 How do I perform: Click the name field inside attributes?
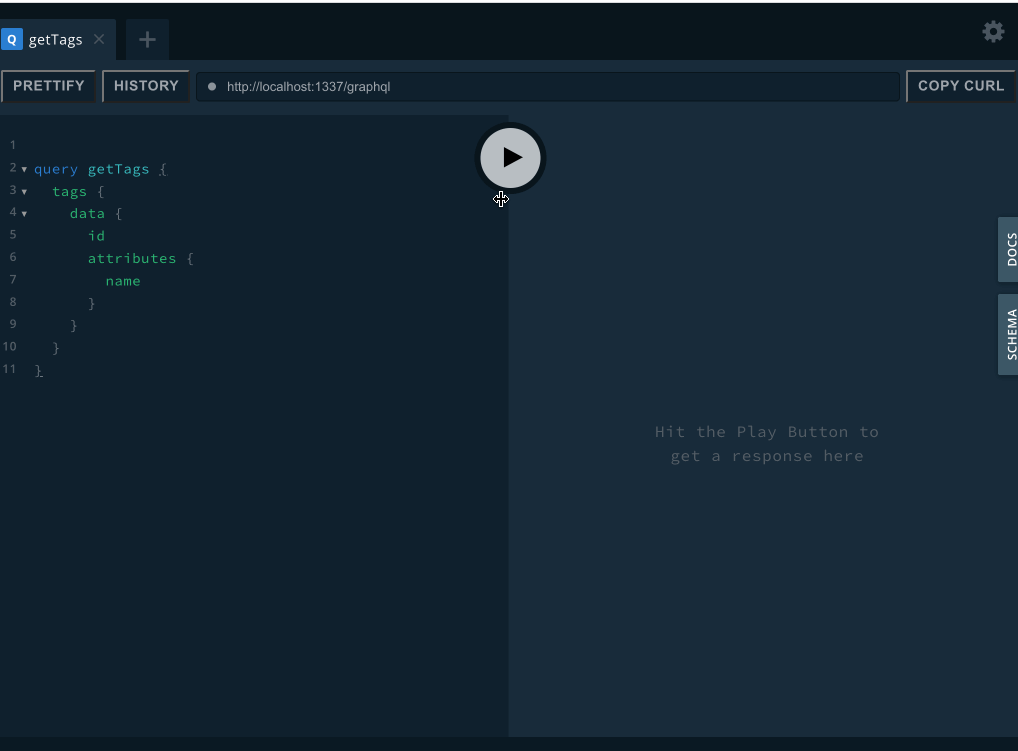coord(122,280)
